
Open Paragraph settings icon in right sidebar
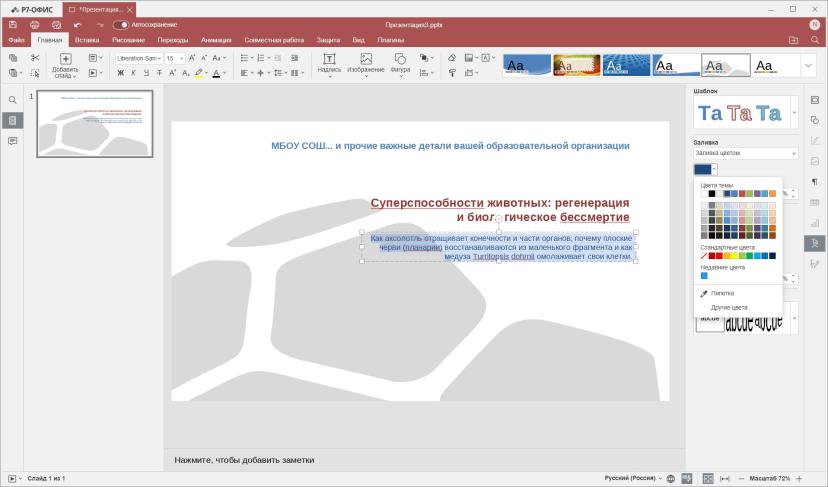coord(815,182)
